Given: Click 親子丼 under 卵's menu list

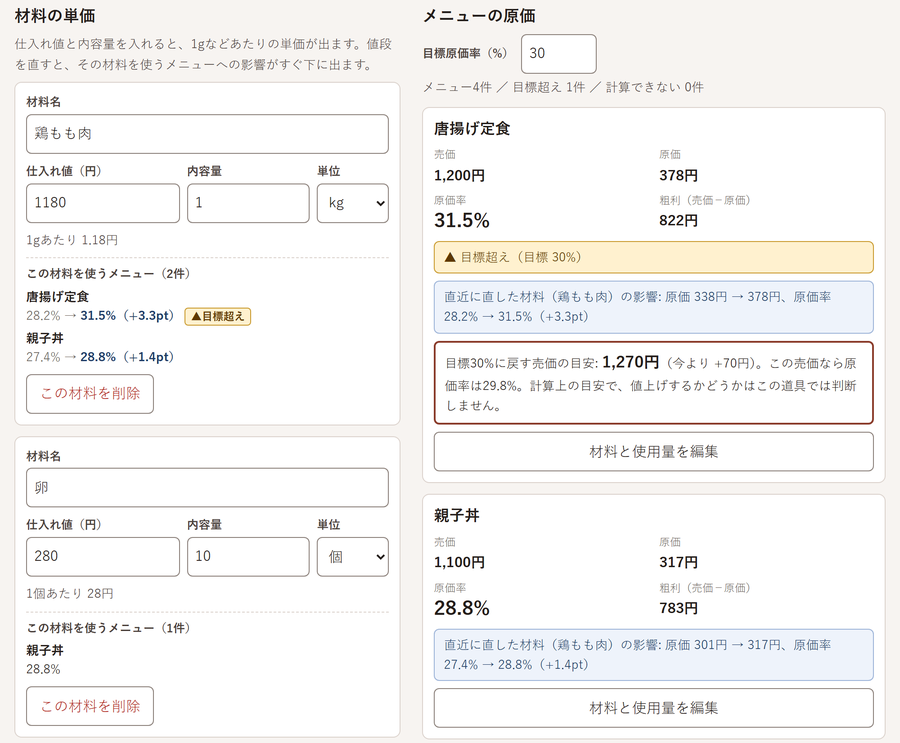Looking at the screenshot, I should (45, 651).
